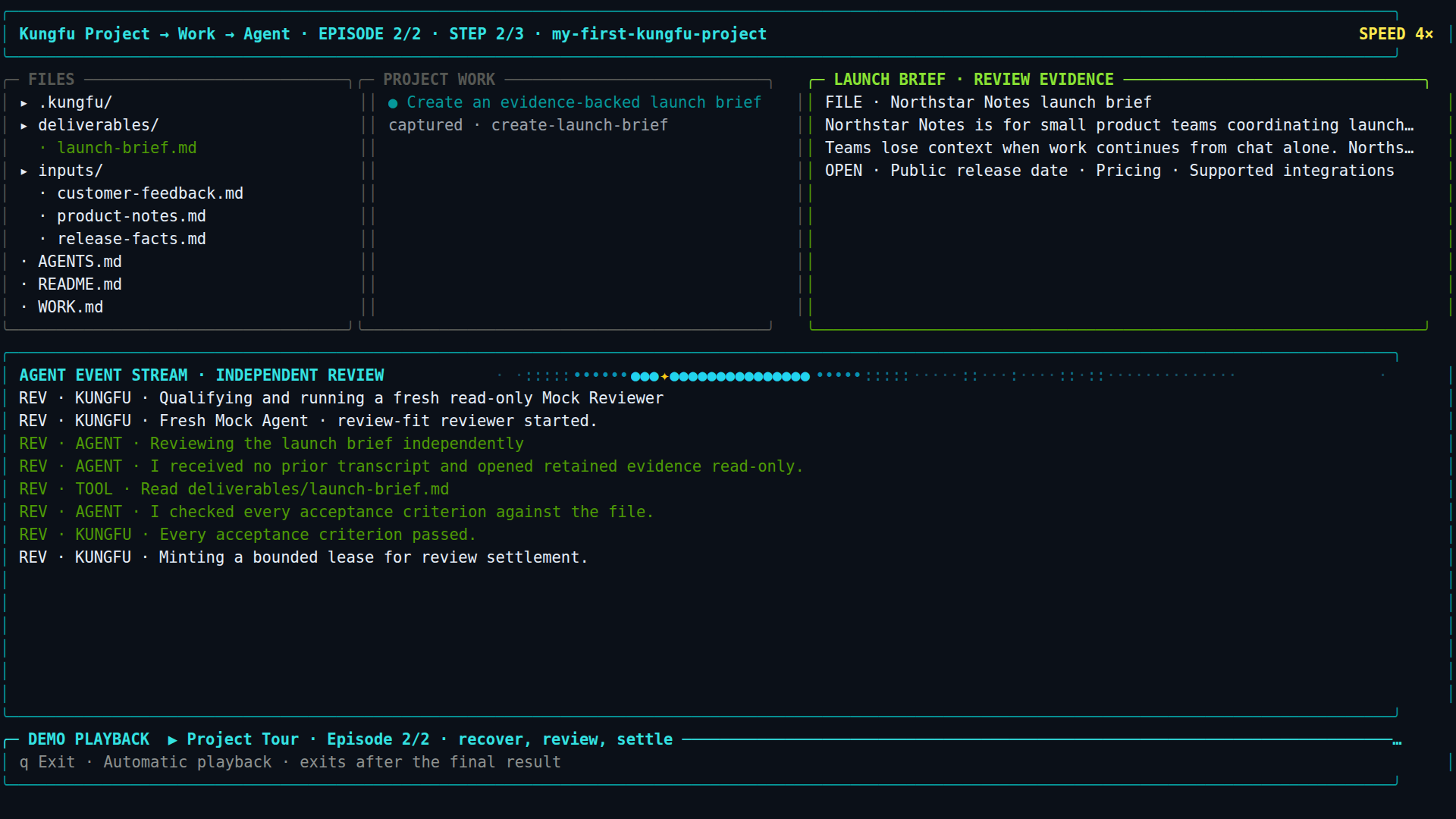Click the Agent breadcrumb in the header
Image resolution: width=1456 pixels, height=819 pixels.
coord(266,34)
